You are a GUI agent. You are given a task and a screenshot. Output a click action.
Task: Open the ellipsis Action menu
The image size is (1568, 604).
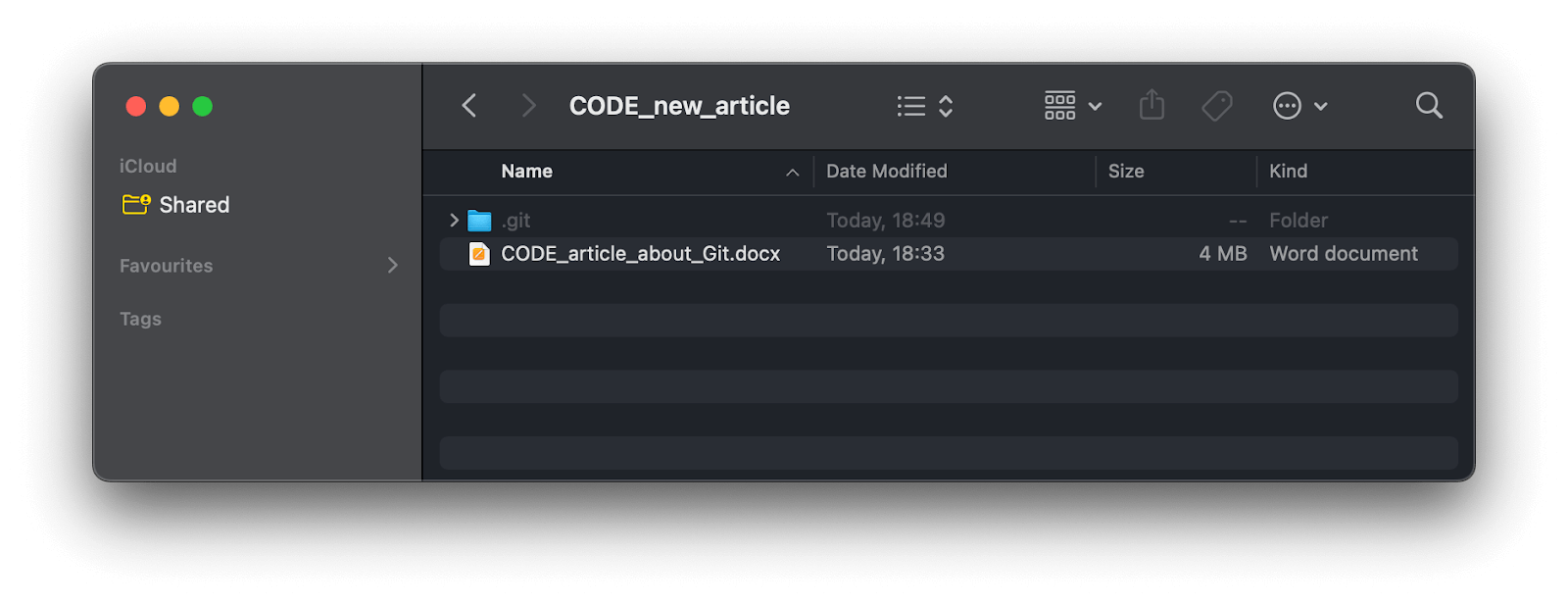pos(1299,106)
